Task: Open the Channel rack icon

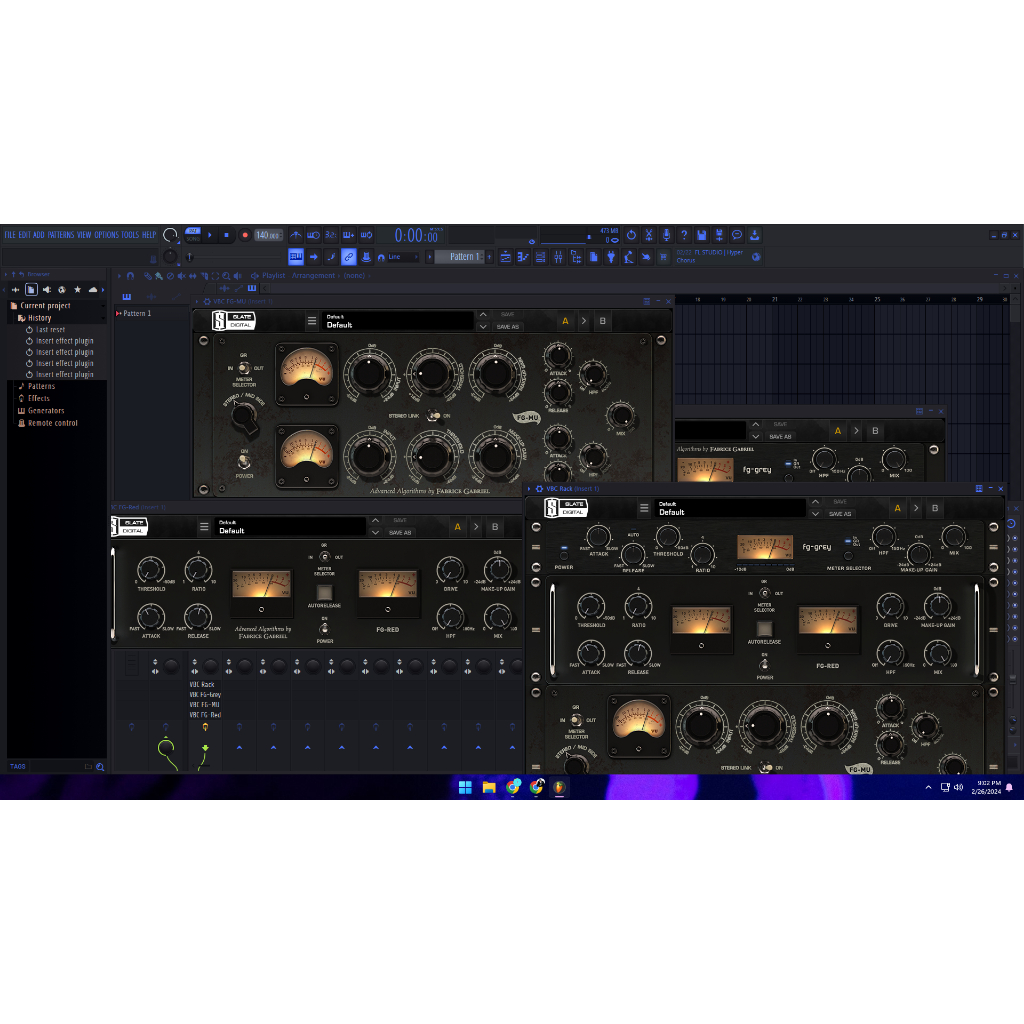Action: (x=541, y=257)
